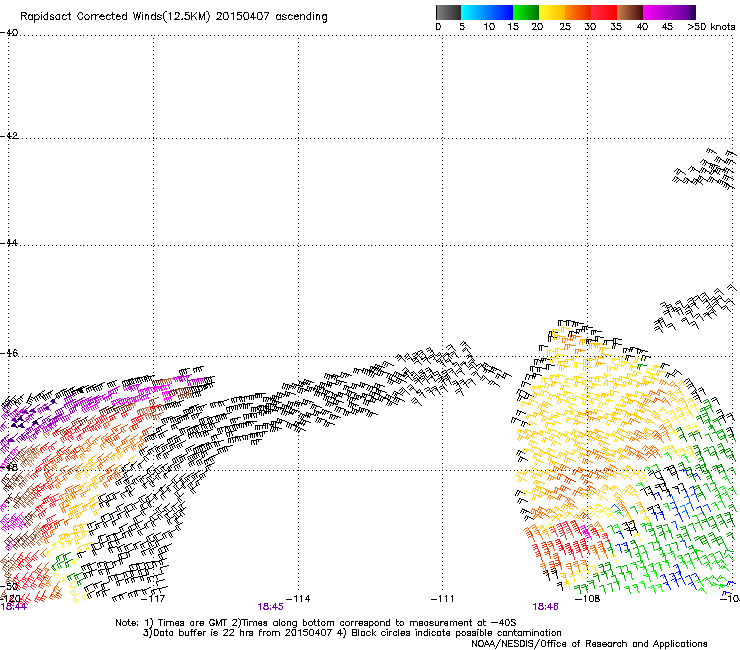Image resolution: width=740 pixels, height=650 pixels.
Task: Click the -114 longitude axis label
Action: coord(298,599)
